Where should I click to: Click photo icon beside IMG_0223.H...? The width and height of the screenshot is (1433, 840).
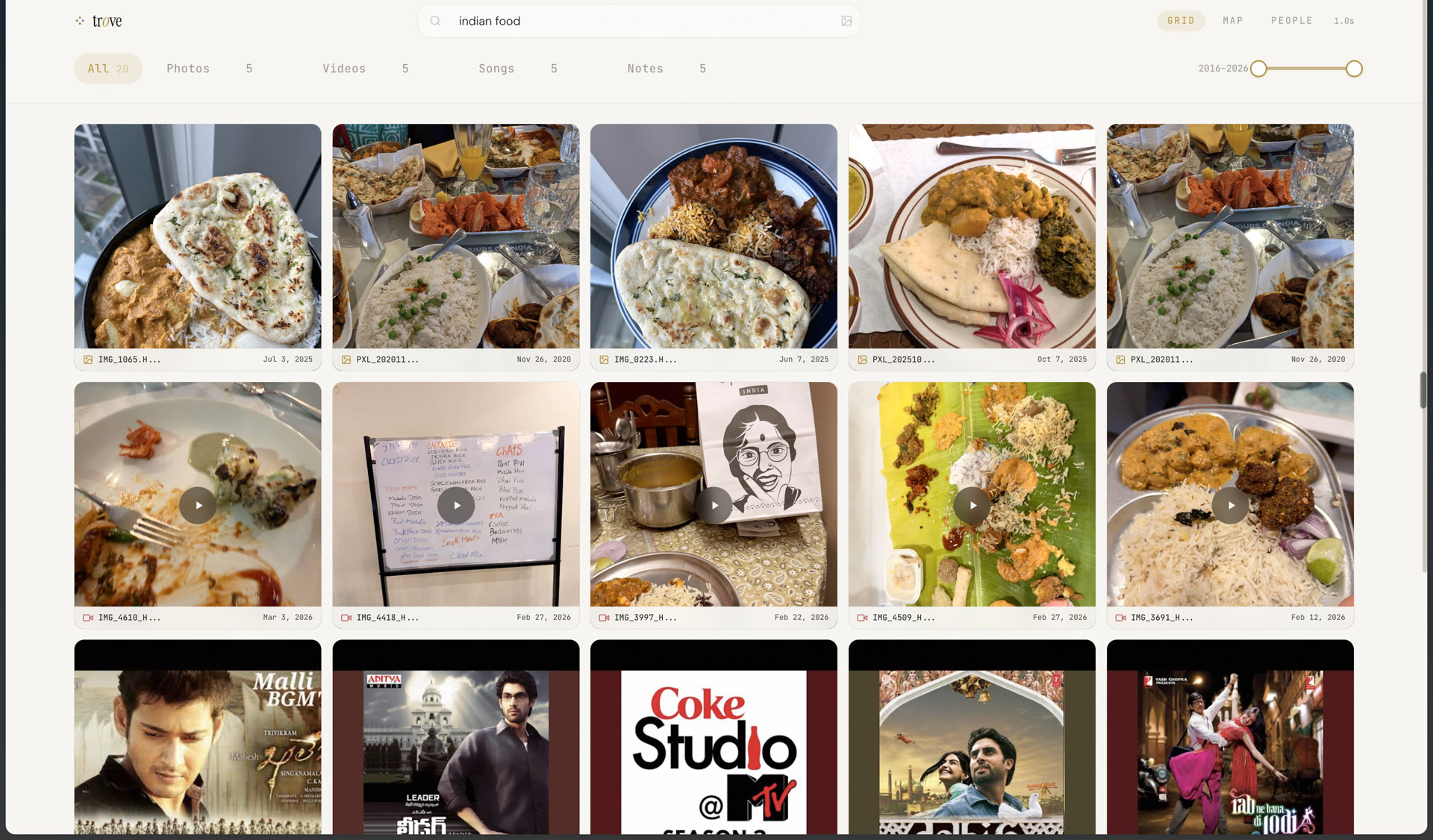[x=604, y=360]
